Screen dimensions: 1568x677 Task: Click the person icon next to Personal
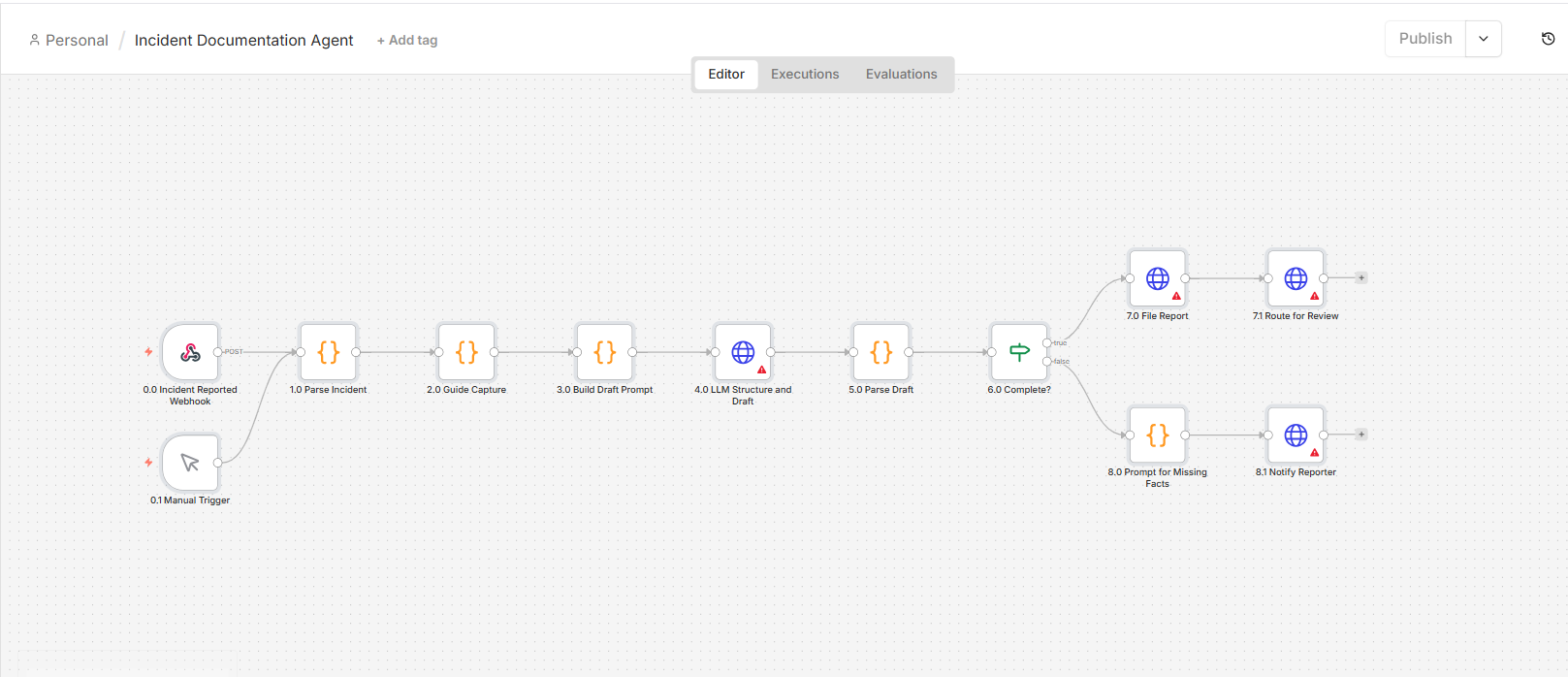[35, 40]
